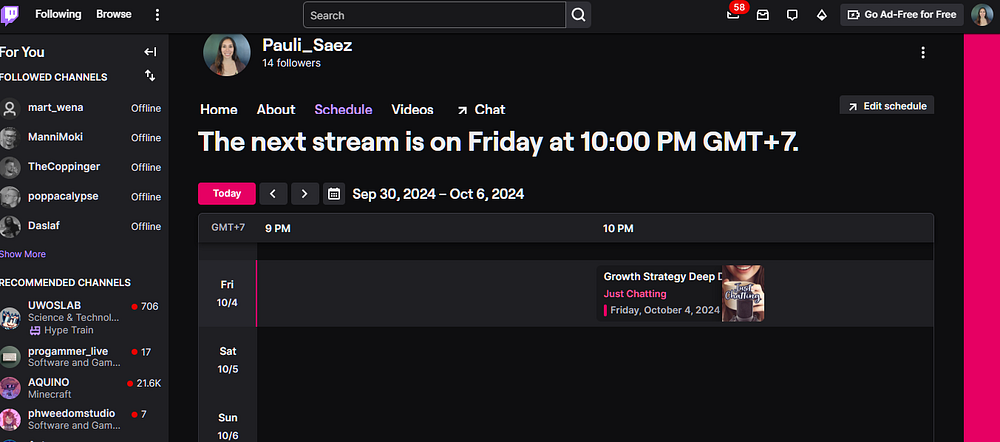This screenshot has width=1000, height=442.
Task: Click the next stream announcement heading
Action: point(498,142)
